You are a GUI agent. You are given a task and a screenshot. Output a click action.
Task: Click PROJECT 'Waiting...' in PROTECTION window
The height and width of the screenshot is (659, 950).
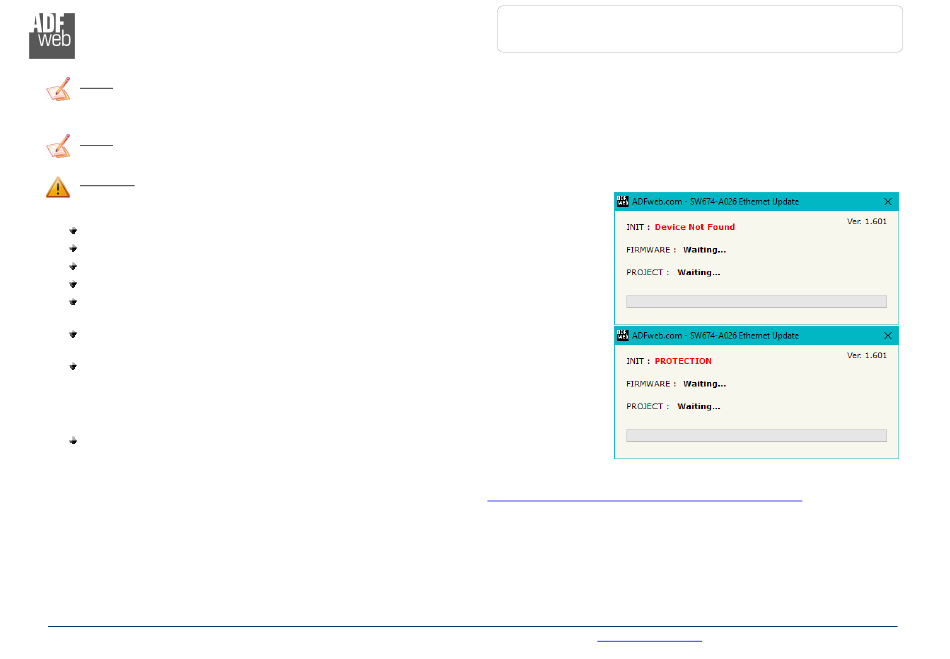(699, 406)
